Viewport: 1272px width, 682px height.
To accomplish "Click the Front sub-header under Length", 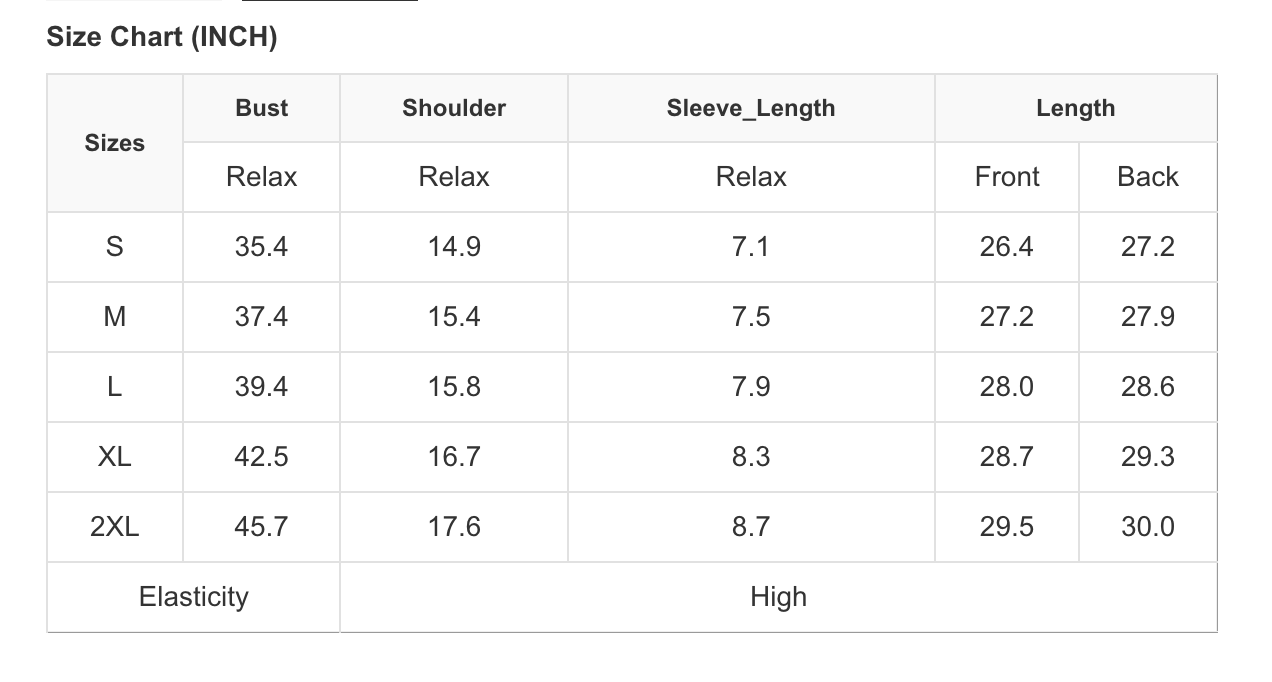I will tap(1007, 177).
